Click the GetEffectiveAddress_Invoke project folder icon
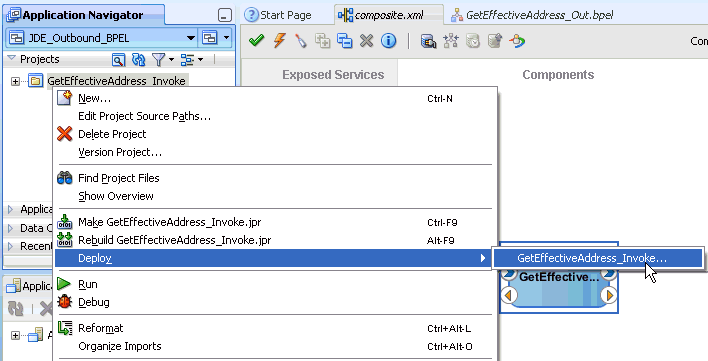 click(x=36, y=81)
